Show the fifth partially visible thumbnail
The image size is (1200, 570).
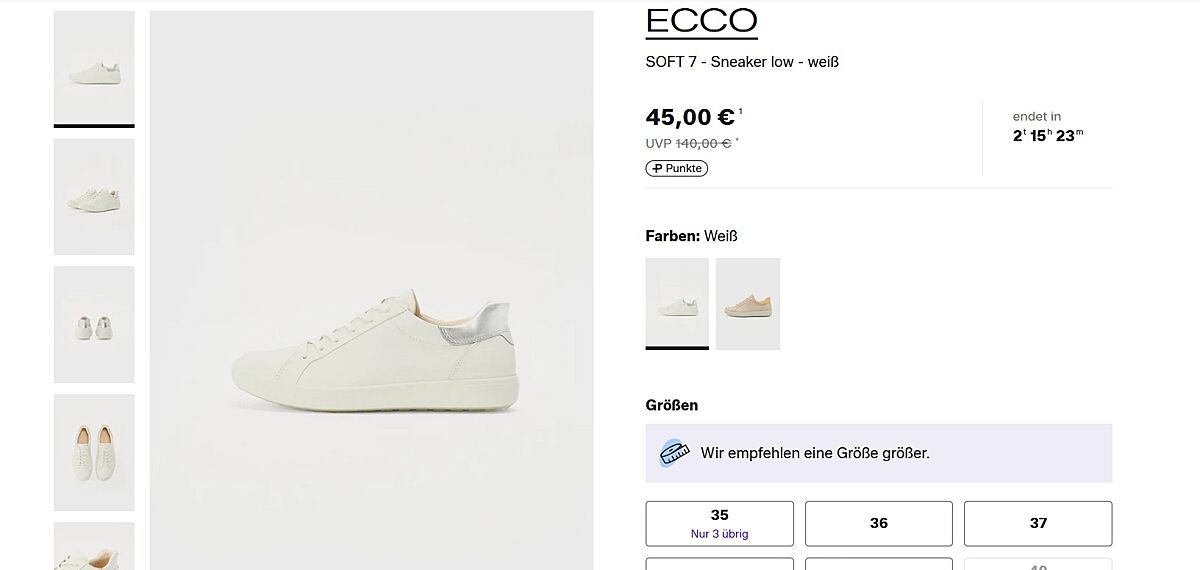[x=94, y=547]
